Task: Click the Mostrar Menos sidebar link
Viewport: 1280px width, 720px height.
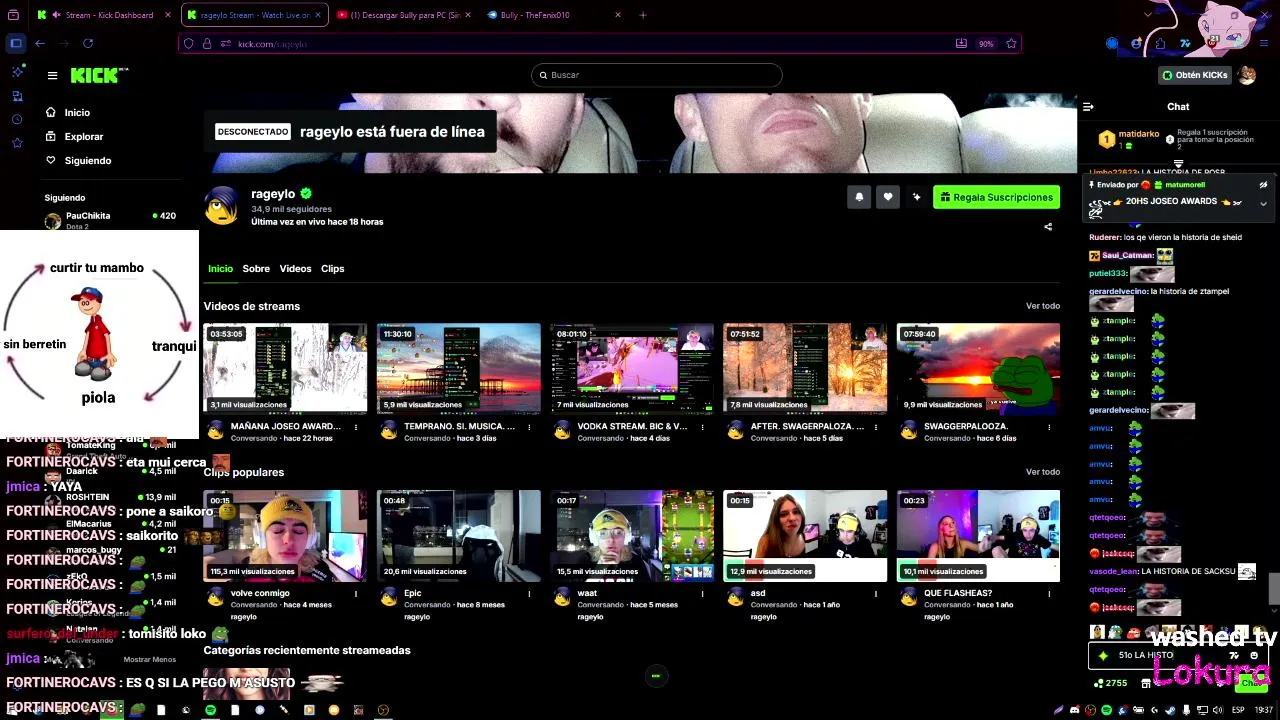Action: (x=149, y=659)
